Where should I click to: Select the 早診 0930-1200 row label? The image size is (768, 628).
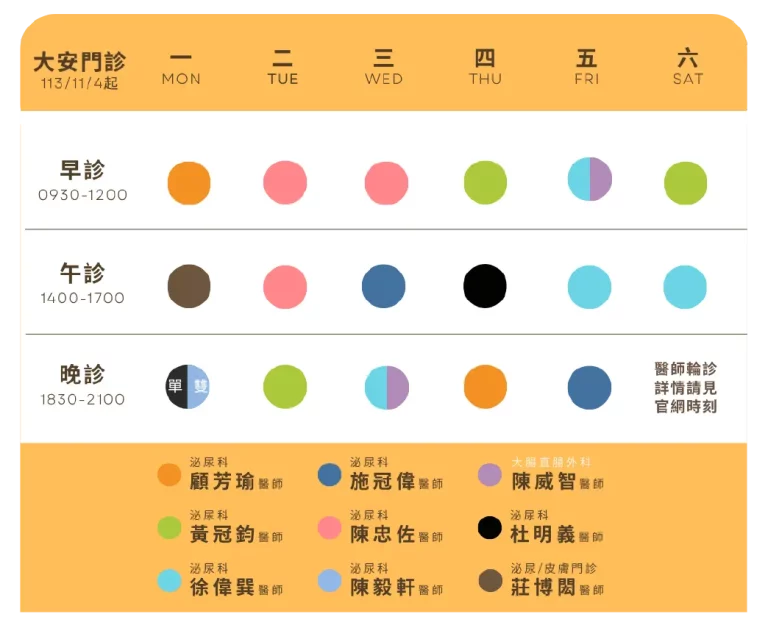pos(83,181)
